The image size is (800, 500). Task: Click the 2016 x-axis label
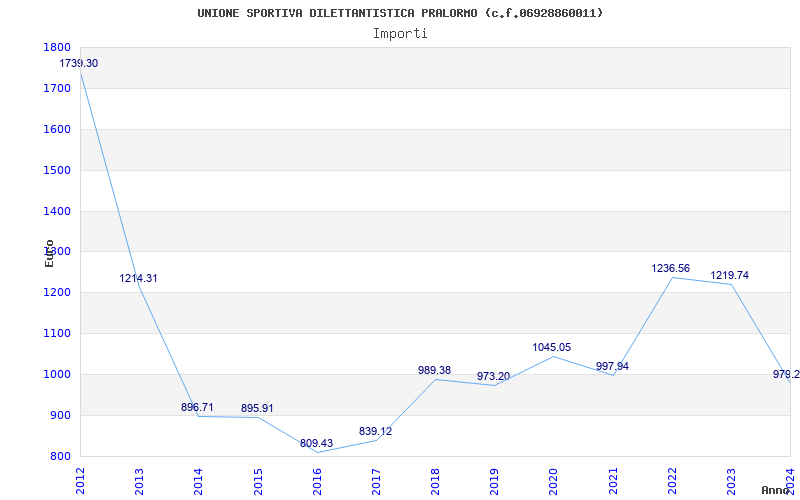tap(317, 482)
